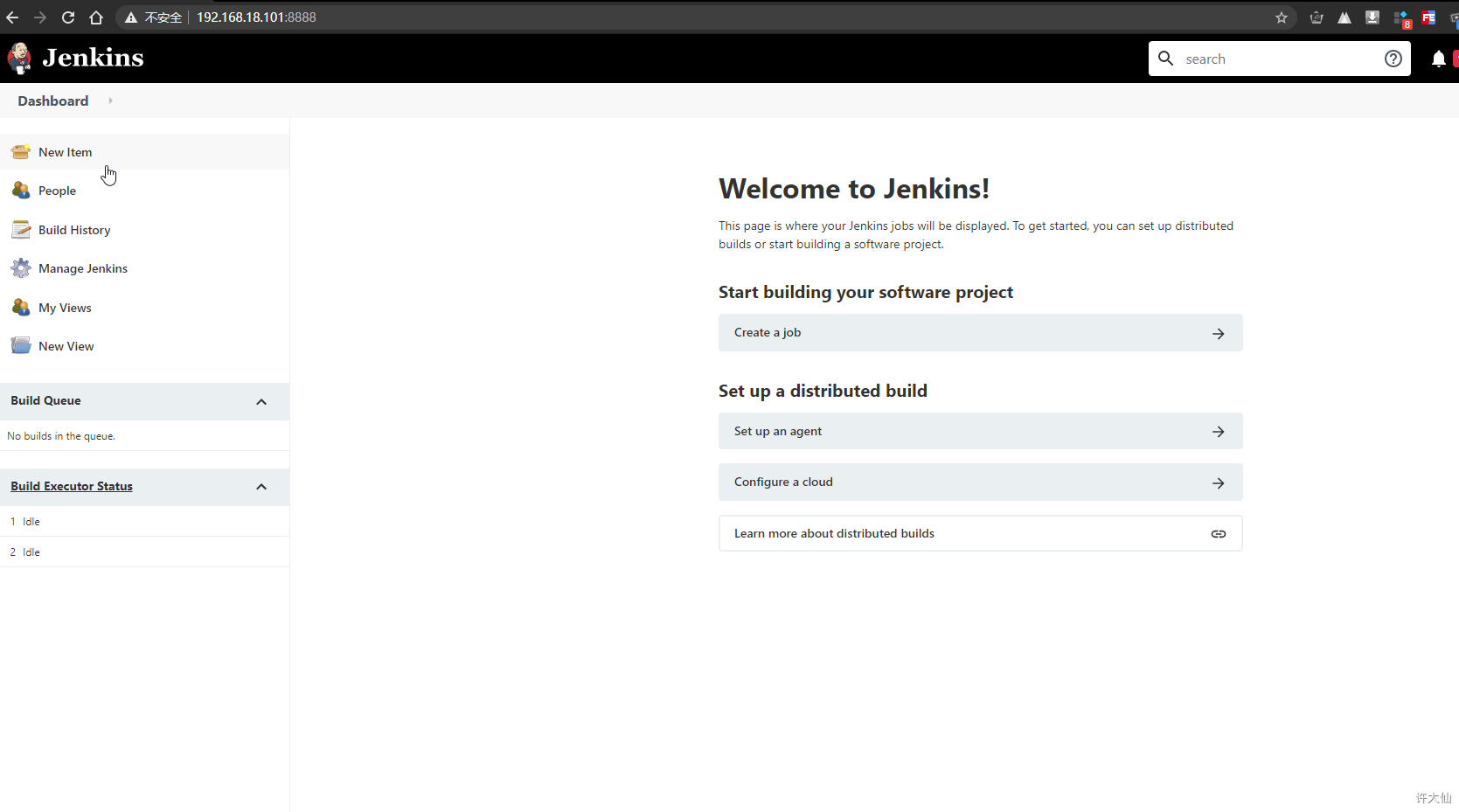The height and width of the screenshot is (812, 1459).
Task: Click the Build History notepad icon
Action: point(21,230)
